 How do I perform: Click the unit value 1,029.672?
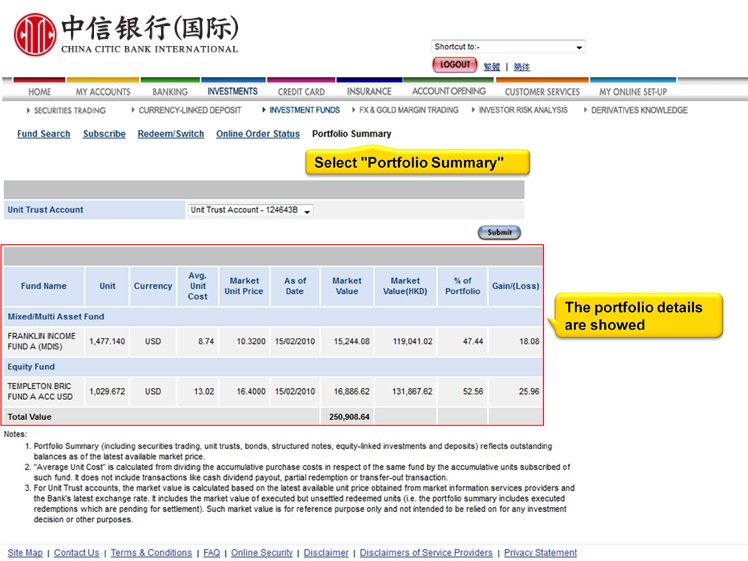[107, 392]
